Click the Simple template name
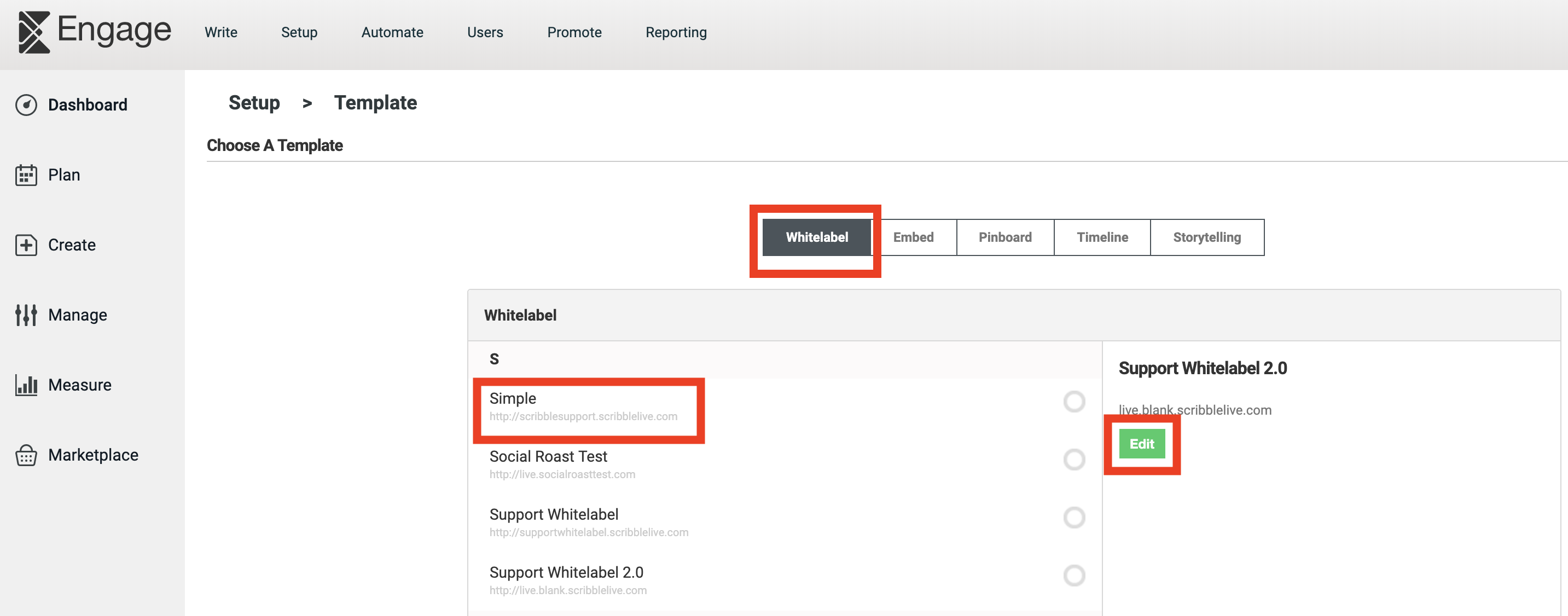The width and height of the screenshot is (1568, 616). click(513, 398)
